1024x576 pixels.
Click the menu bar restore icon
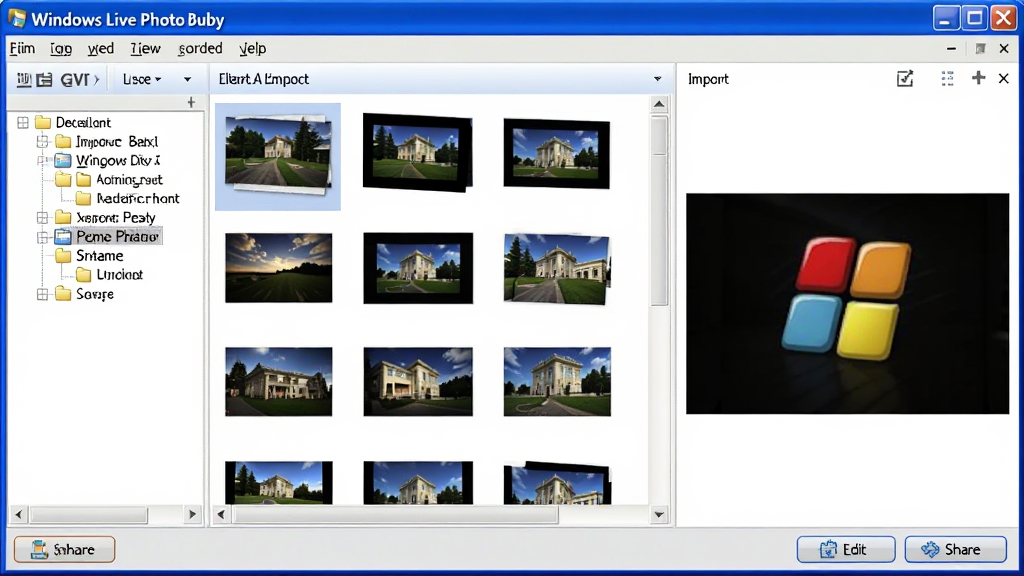[980, 48]
